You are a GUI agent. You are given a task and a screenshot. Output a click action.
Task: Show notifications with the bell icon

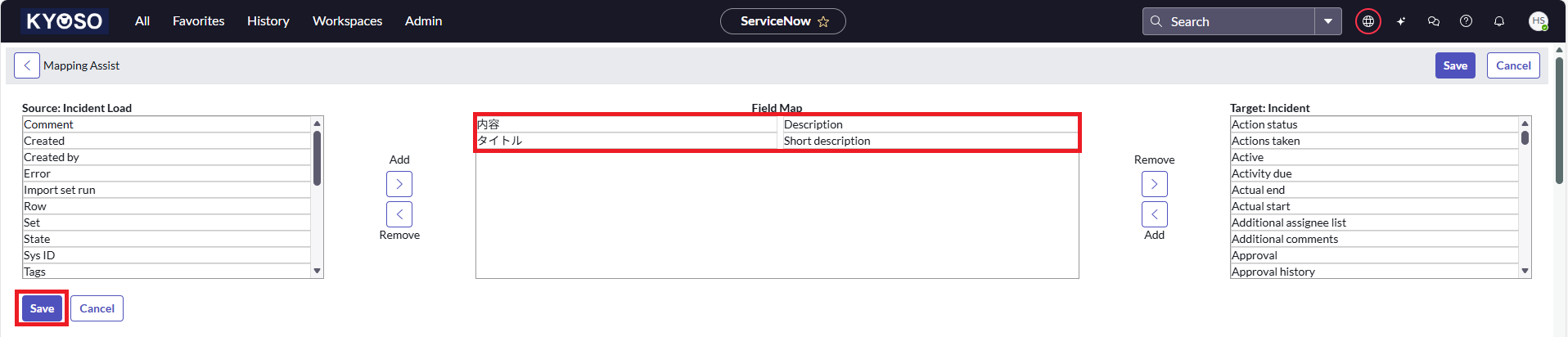coord(1498,21)
